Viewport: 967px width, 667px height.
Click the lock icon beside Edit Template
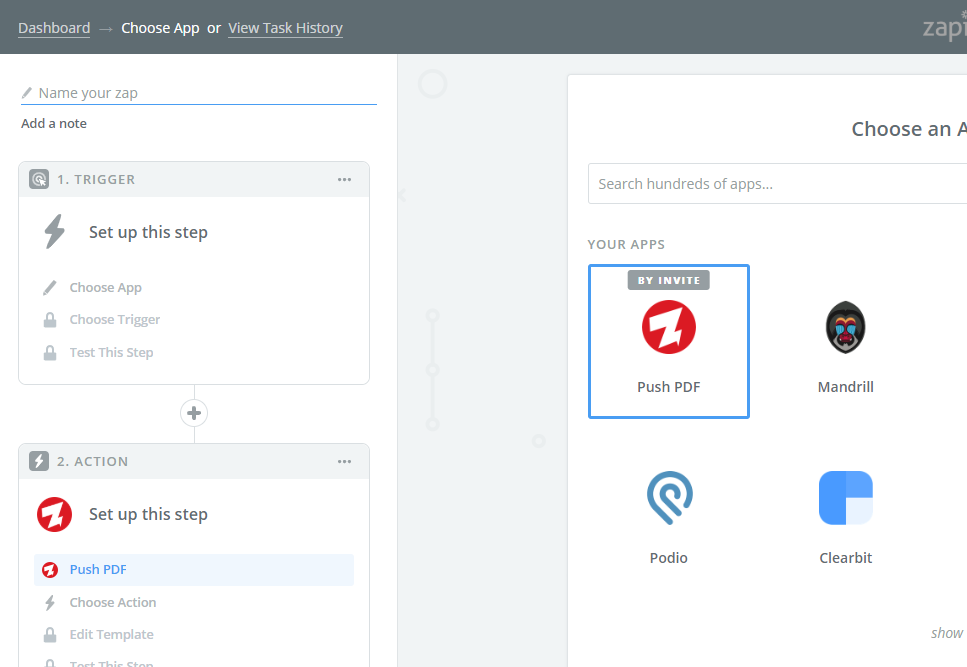coord(50,635)
